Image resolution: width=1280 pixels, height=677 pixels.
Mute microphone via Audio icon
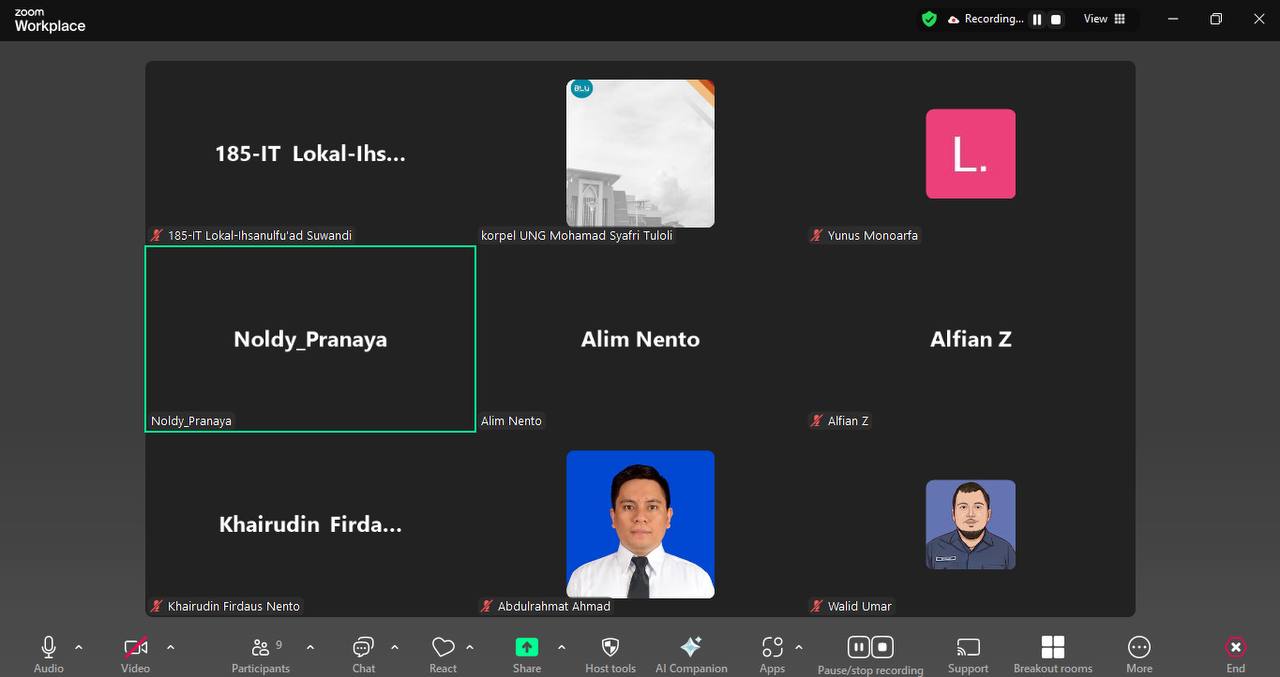(48, 647)
